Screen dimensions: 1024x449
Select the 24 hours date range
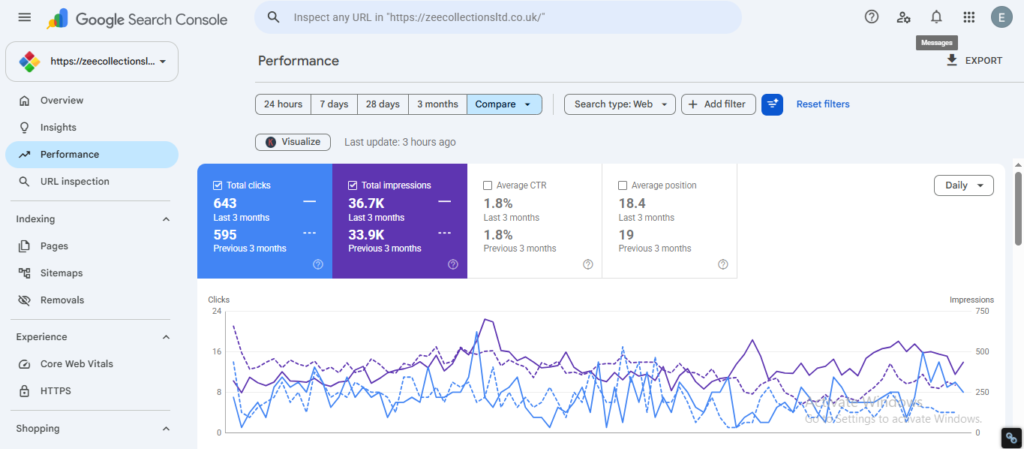click(x=283, y=104)
